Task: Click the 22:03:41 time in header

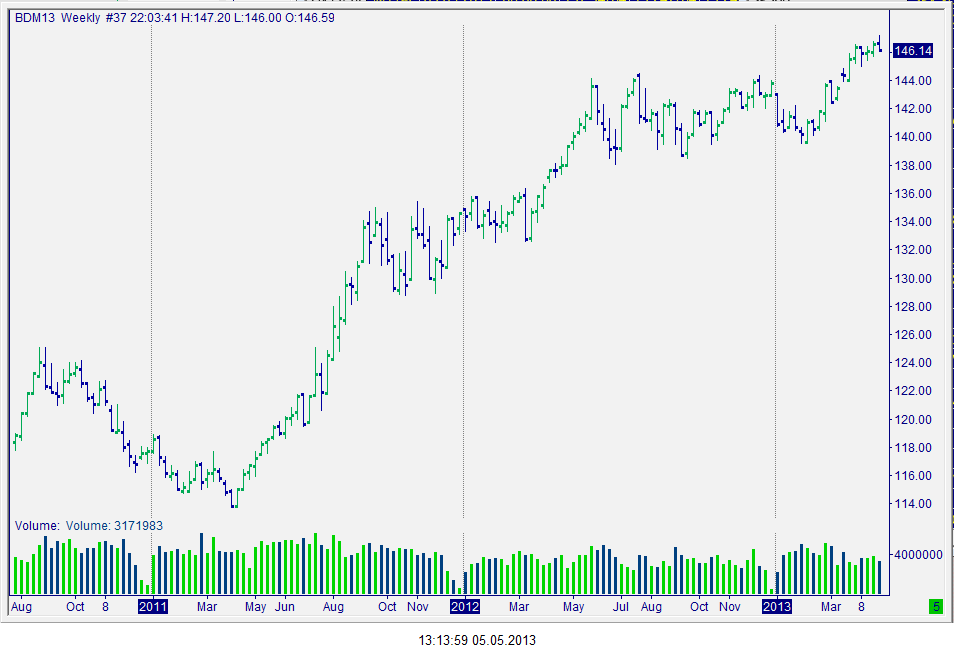Action: pos(154,18)
